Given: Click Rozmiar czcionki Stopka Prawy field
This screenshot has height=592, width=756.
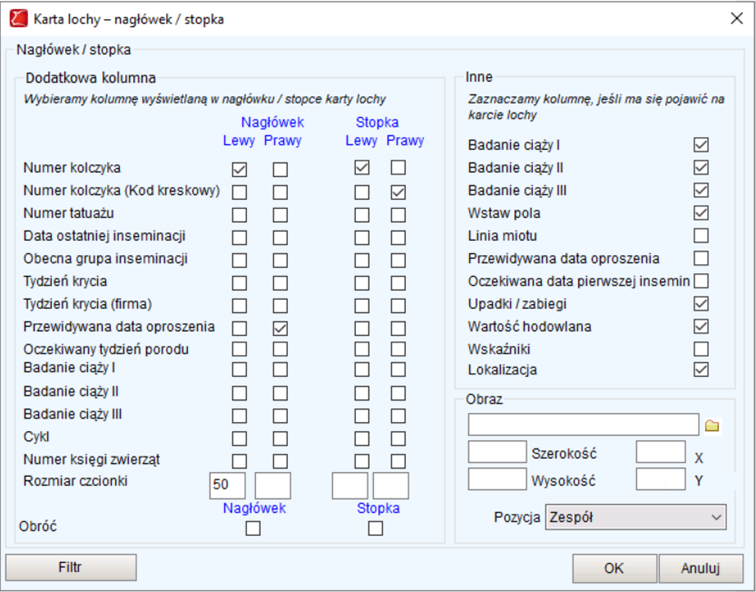Looking at the screenshot, I should pos(391,485).
